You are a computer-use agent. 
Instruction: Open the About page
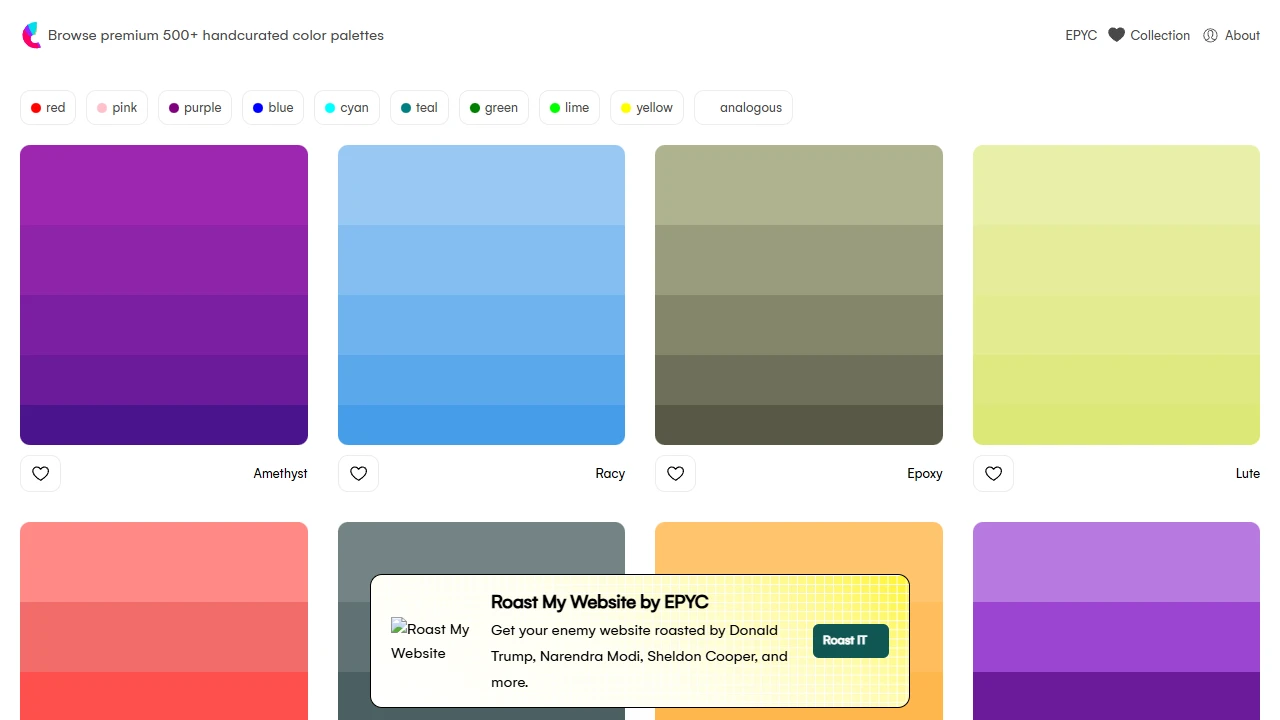point(1243,35)
